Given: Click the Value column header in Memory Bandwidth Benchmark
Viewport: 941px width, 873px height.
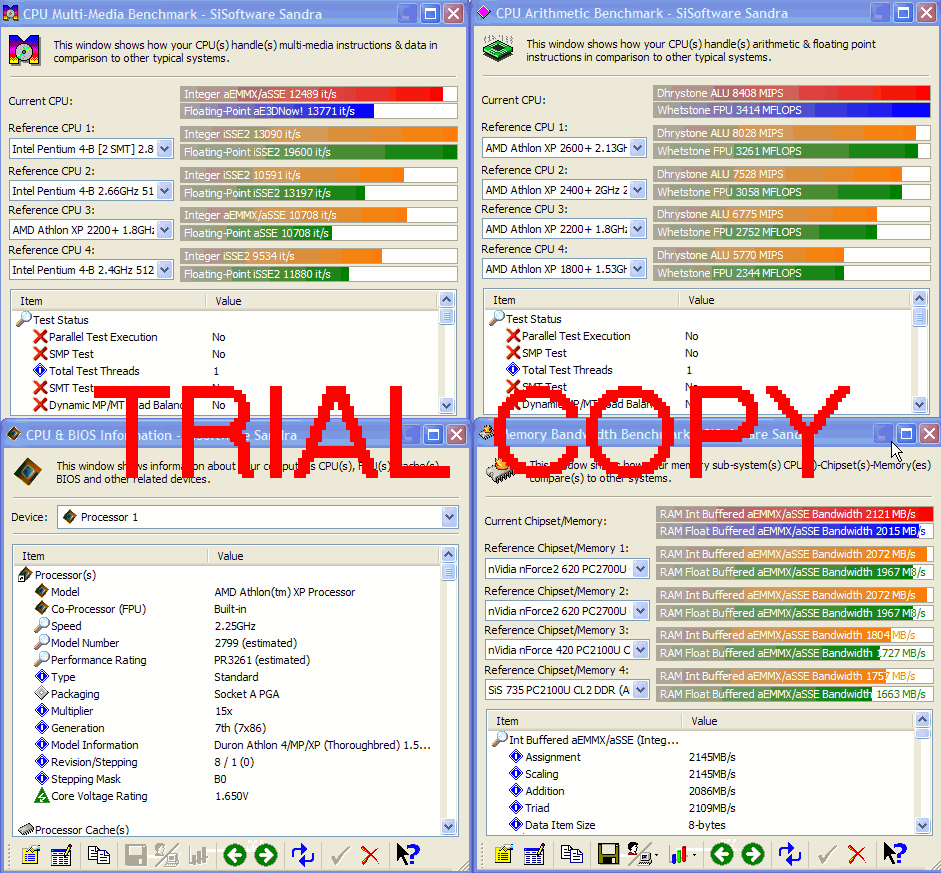Looking at the screenshot, I should click(x=797, y=721).
